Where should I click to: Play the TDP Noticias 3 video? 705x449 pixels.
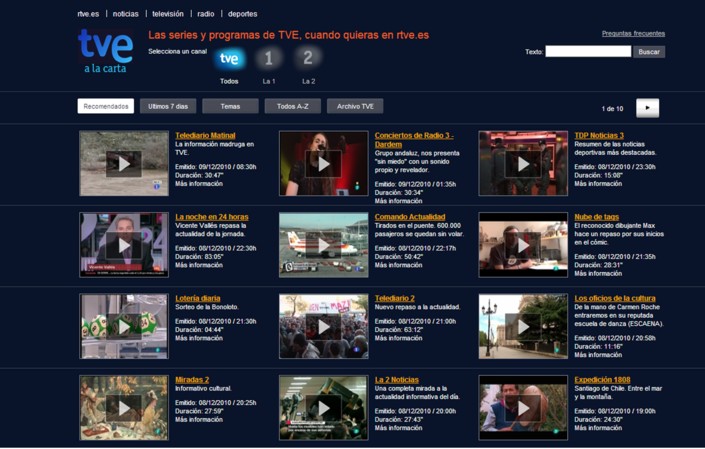523,164
